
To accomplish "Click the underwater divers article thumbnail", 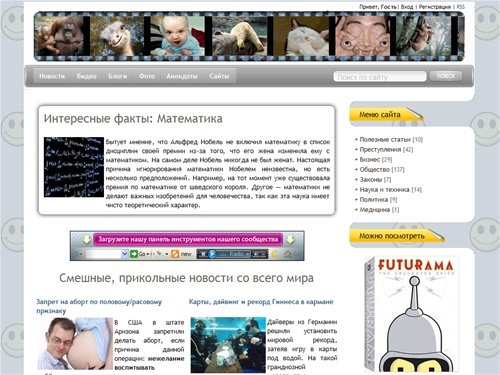I will pyautogui.click(x=228, y=345).
